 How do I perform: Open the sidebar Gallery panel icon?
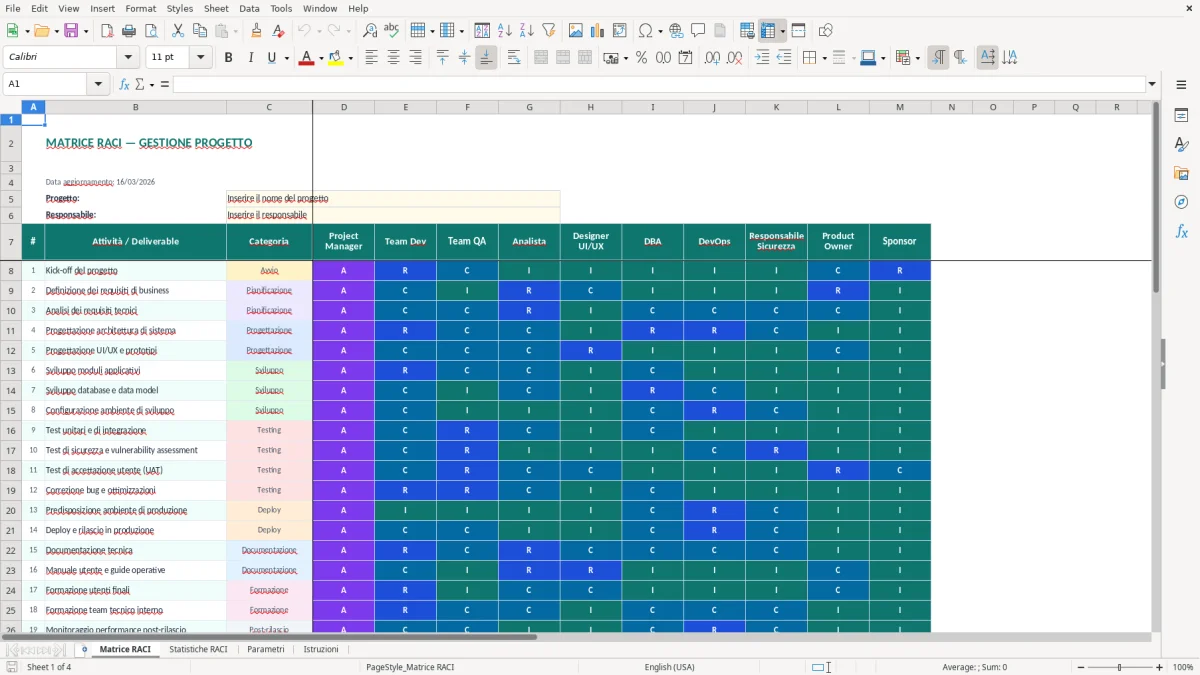click(x=1181, y=174)
